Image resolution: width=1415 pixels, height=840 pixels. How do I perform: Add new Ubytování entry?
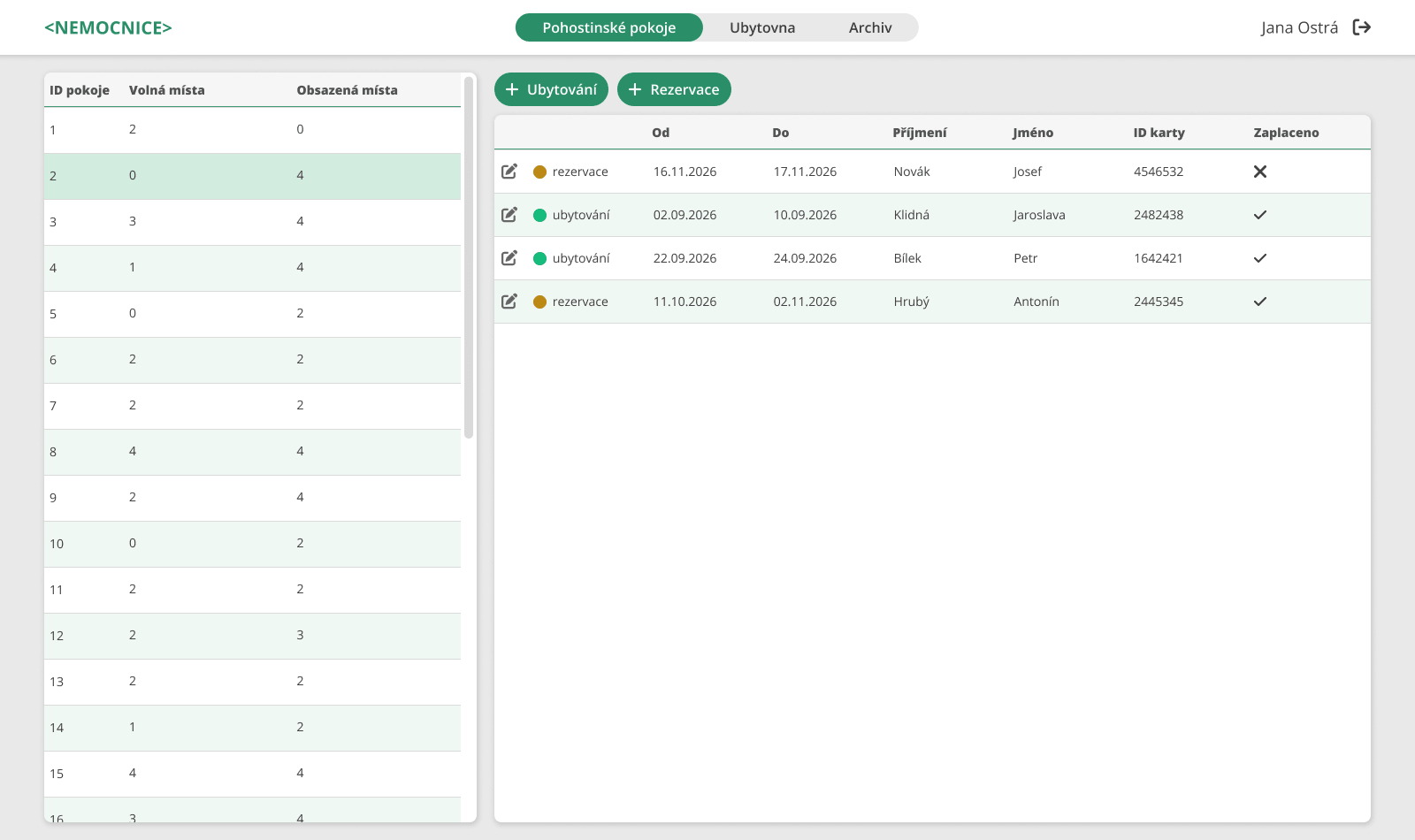pos(551,89)
